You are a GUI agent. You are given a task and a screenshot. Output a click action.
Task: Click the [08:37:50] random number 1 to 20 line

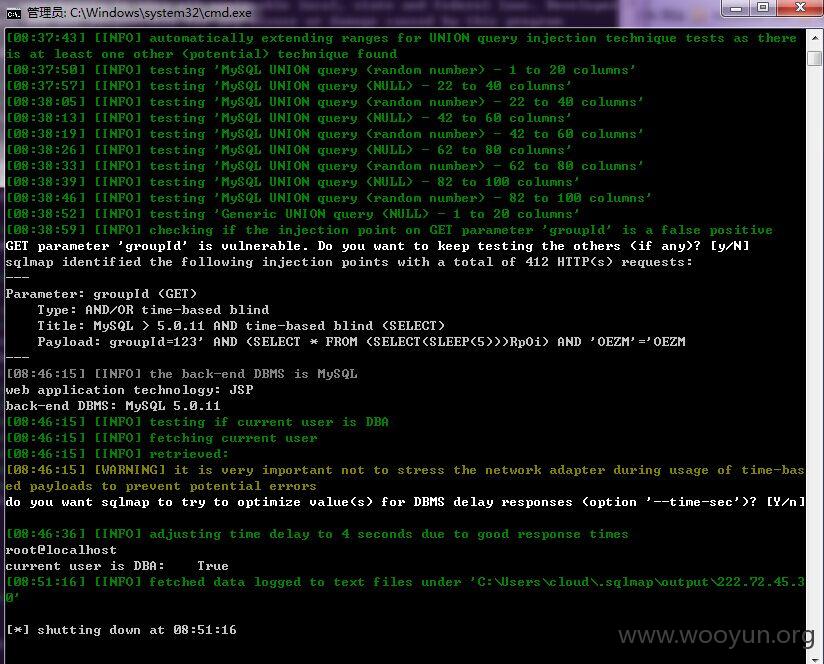pos(321,70)
